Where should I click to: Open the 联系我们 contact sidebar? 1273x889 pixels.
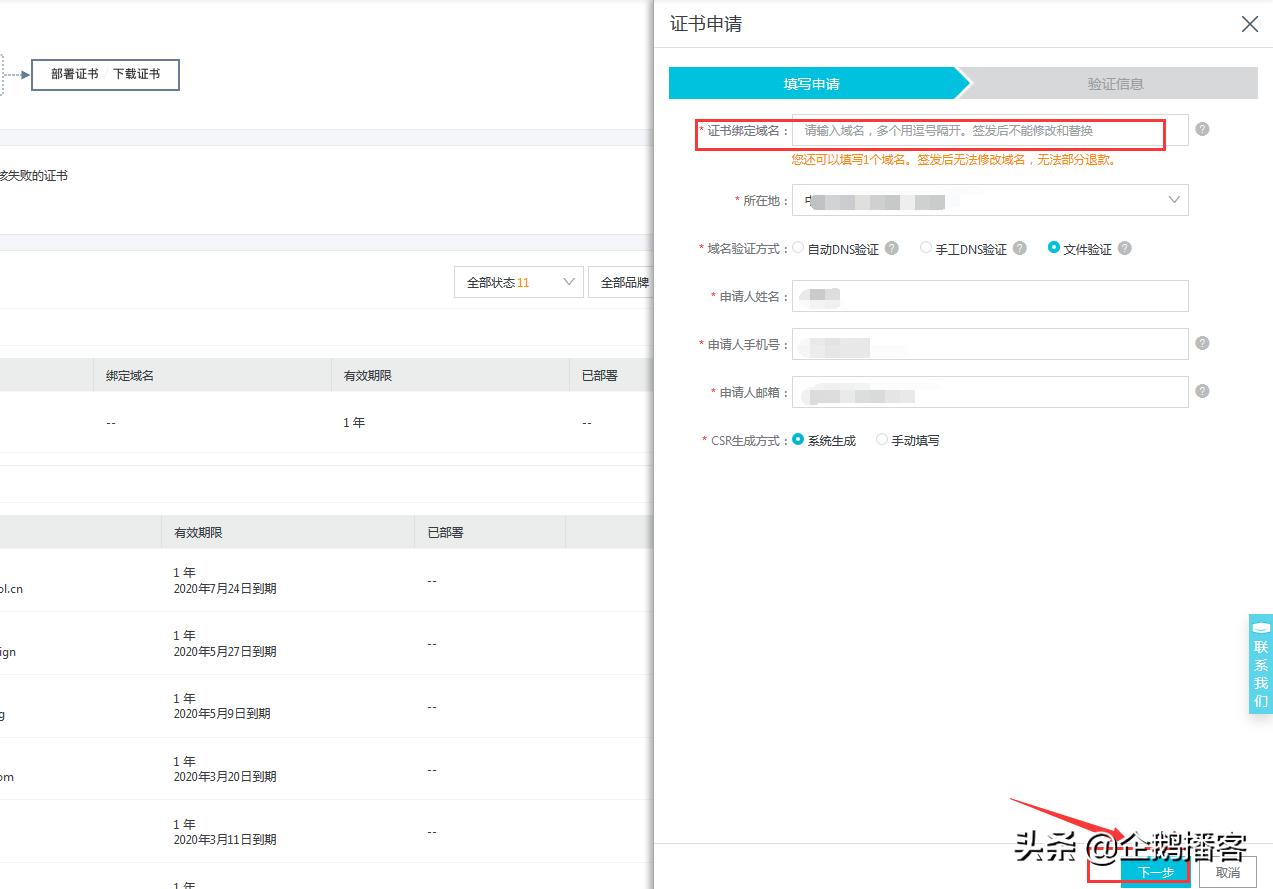pyautogui.click(x=1260, y=665)
